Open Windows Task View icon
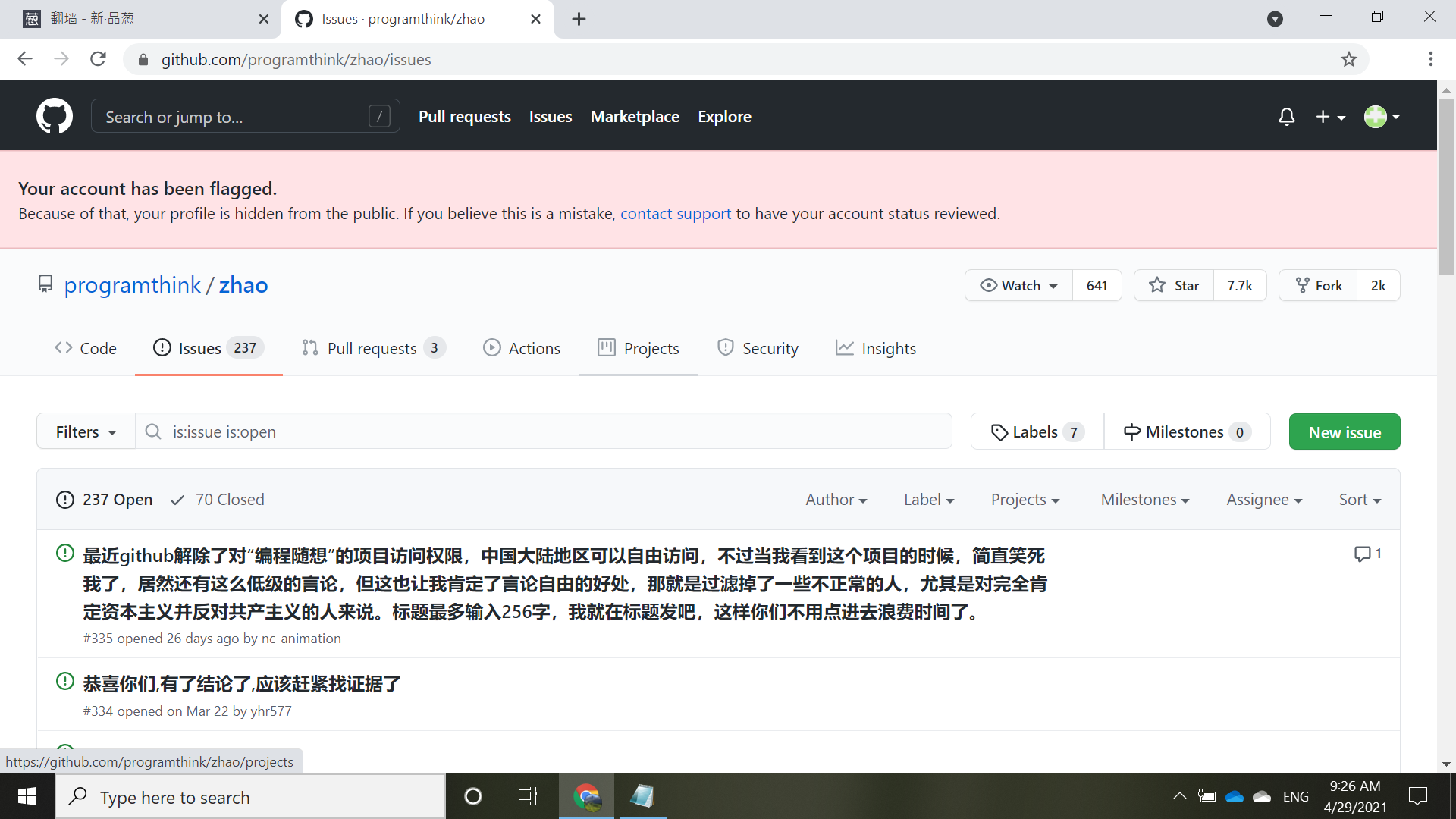The height and width of the screenshot is (819, 1456). (x=527, y=796)
